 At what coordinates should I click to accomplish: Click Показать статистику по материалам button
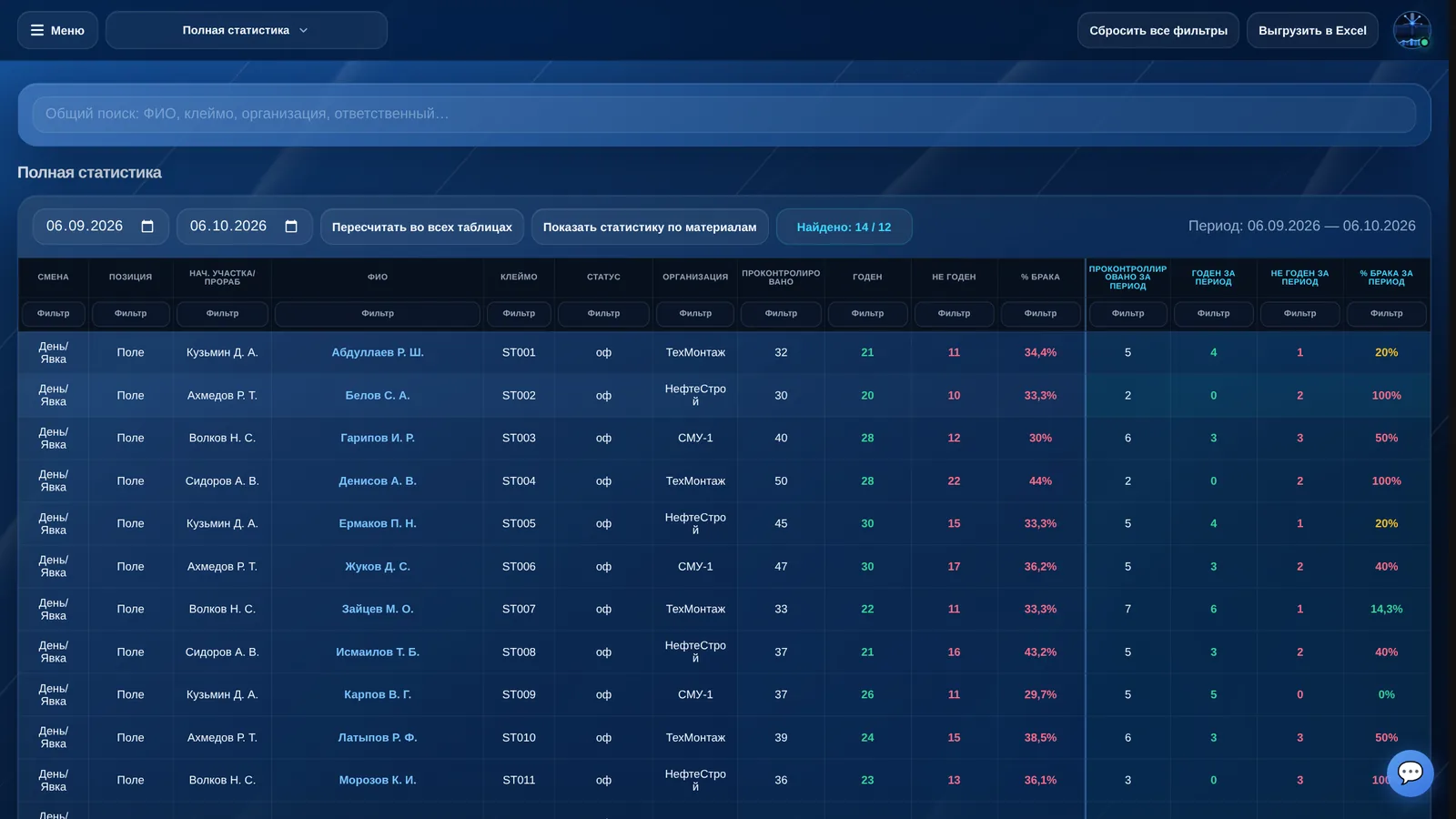click(x=650, y=227)
